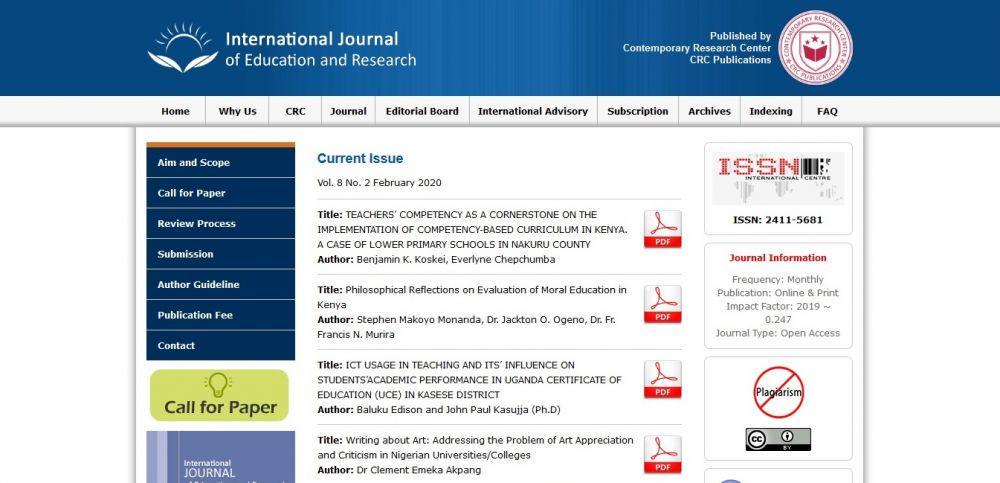Open PDF for ICT Usage in Teaching article
Screen dimensions: 1000x483
(663, 380)
